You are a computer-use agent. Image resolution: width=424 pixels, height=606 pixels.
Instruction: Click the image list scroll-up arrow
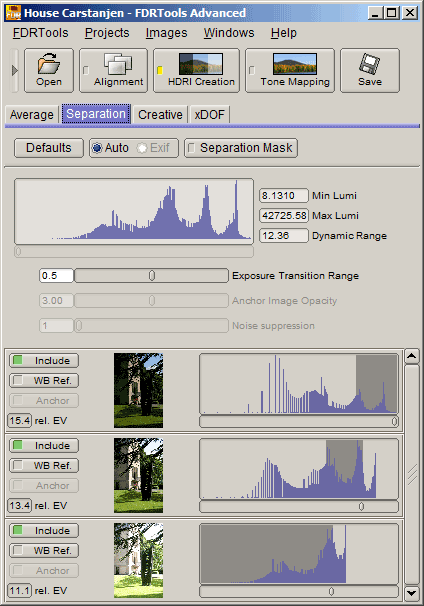[x=412, y=356]
